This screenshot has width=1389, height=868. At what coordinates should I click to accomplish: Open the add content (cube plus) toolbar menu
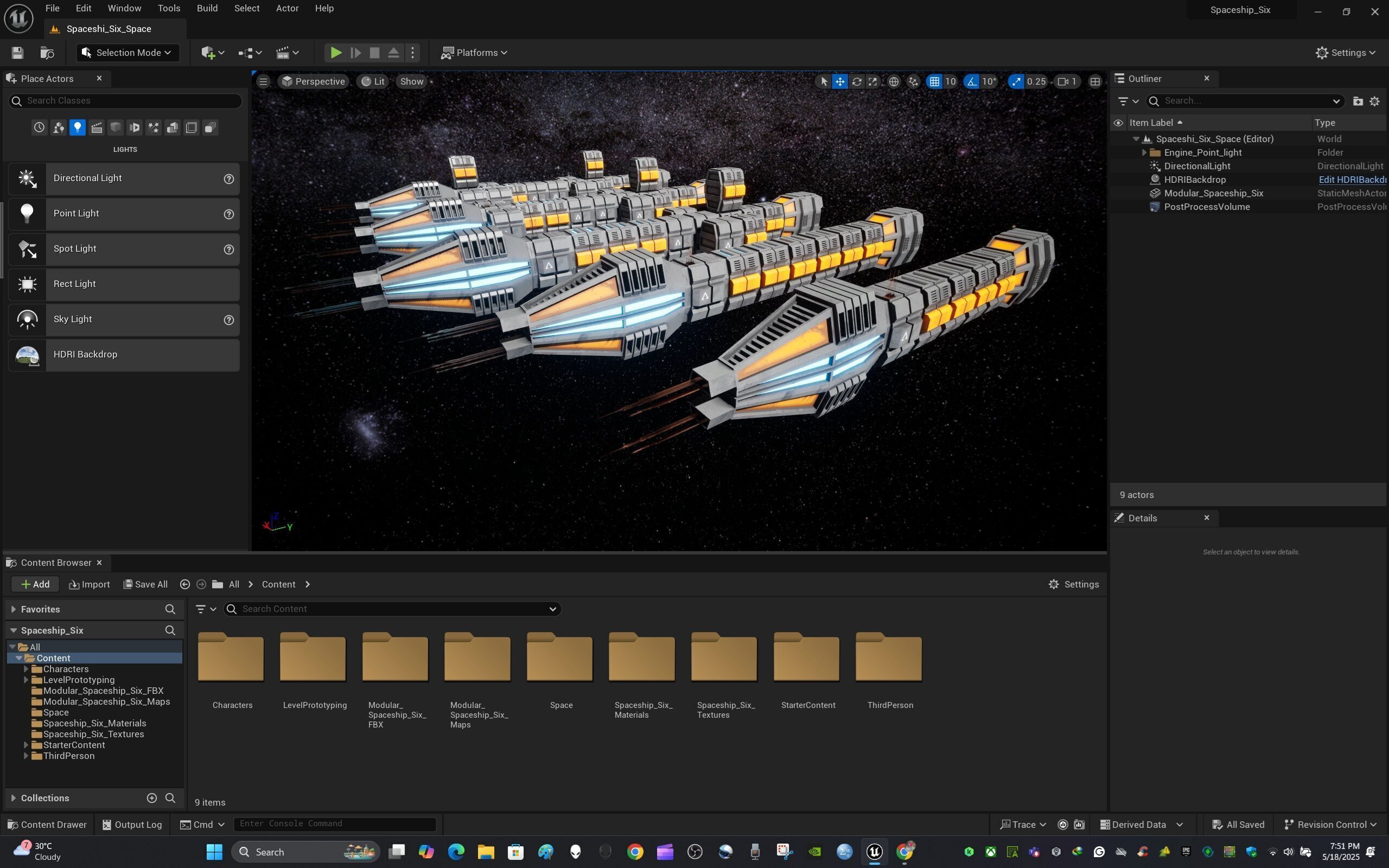212,53
